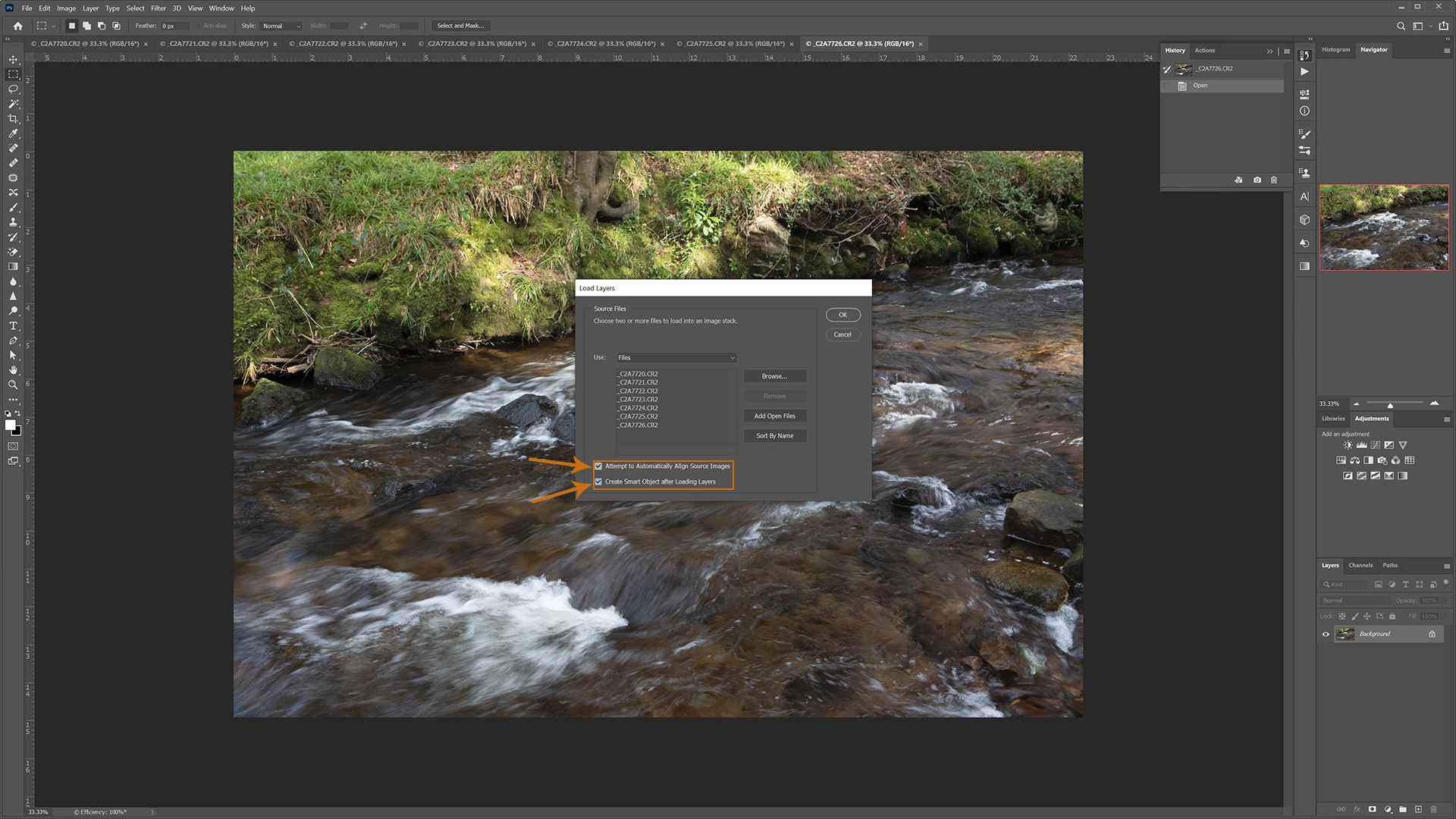Click the delete layer trash icon
This screenshot has height=819, width=1456.
[x=1432, y=809]
